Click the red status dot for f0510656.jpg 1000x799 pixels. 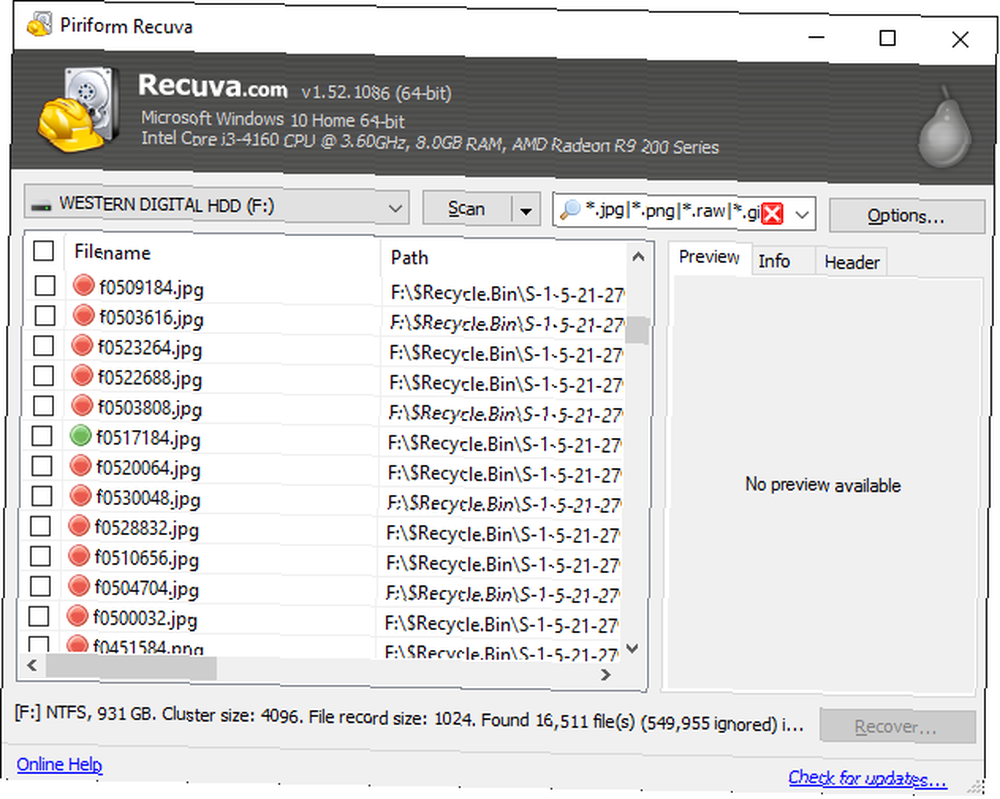[x=79, y=556]
